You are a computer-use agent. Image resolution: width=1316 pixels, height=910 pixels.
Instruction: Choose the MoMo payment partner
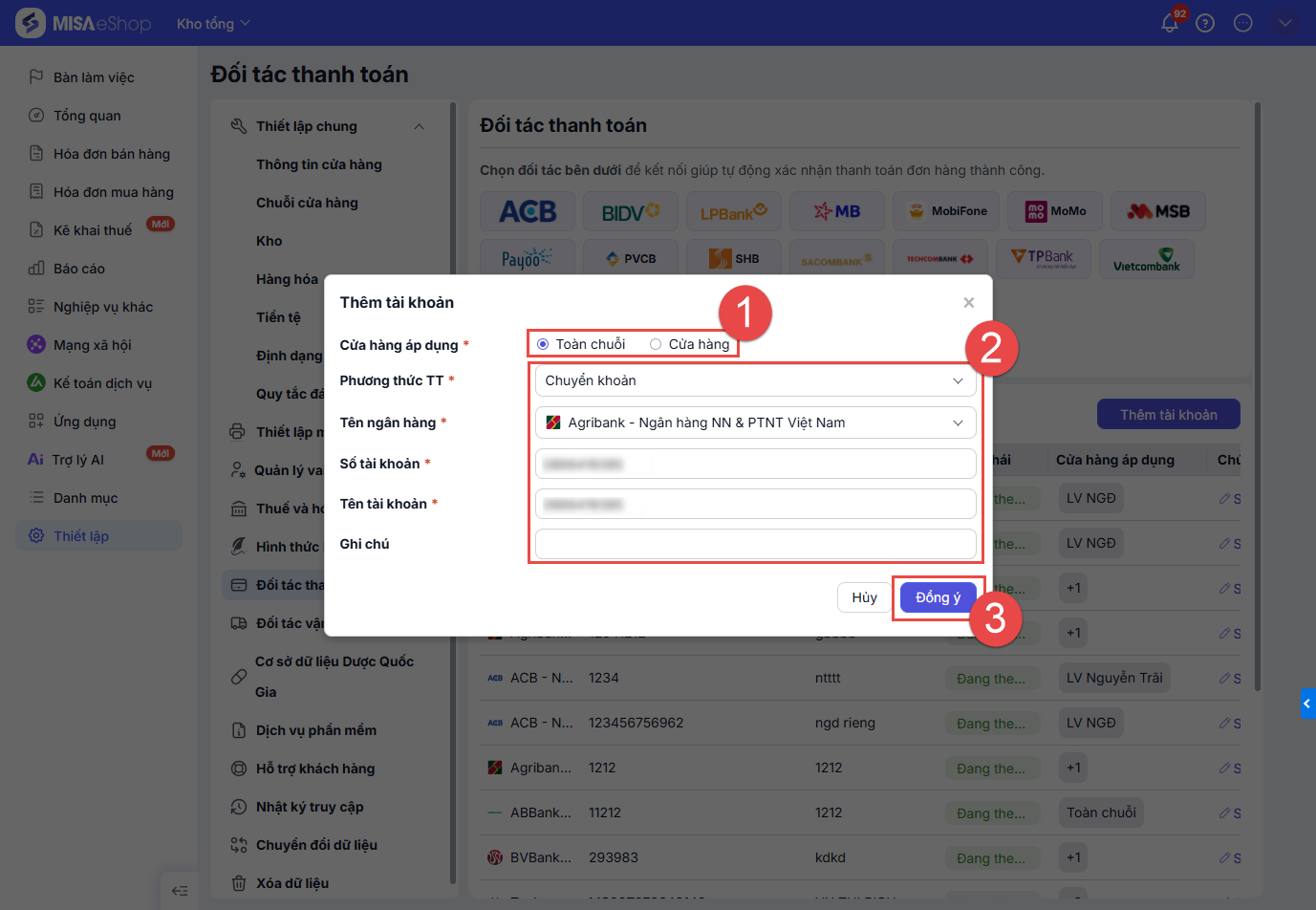click(x=1055, y=211)
